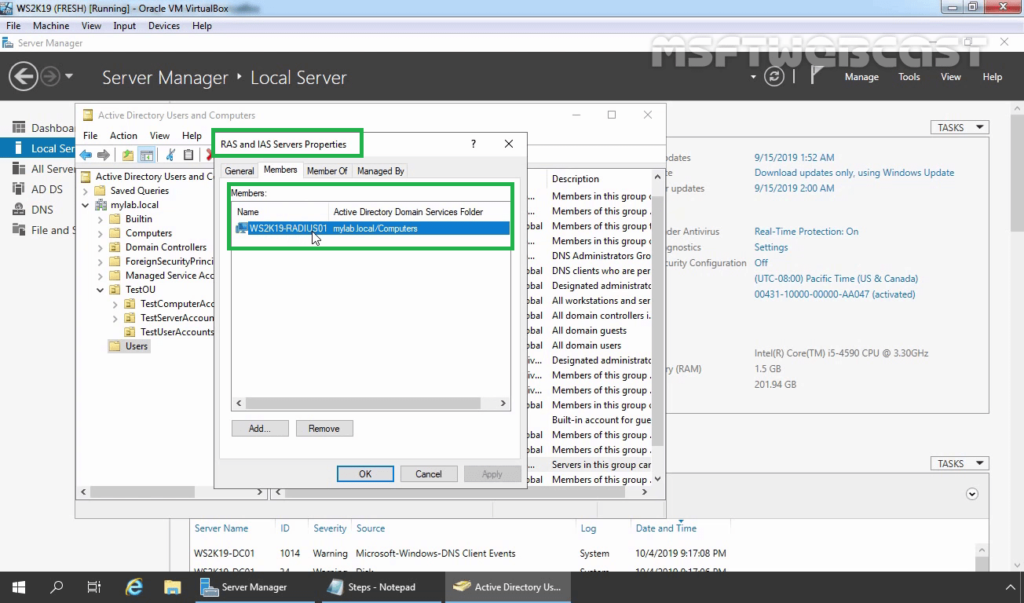The image size is (1024, 603).
Task: Click the Severity column header in Events
Action: [x=329, y=528]
